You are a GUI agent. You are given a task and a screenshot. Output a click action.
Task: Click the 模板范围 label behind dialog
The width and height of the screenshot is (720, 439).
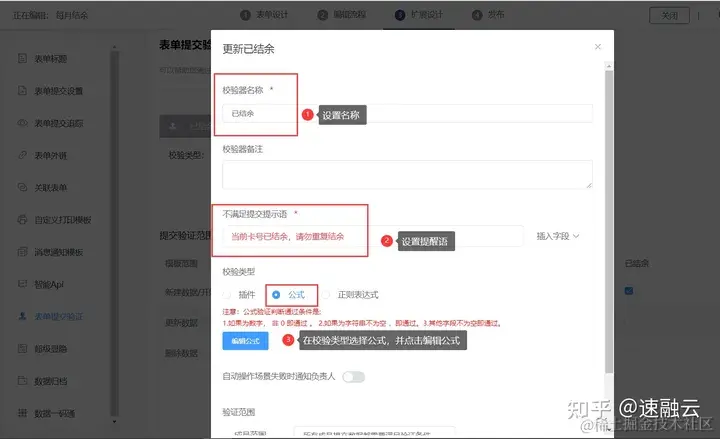pos(181,264)
